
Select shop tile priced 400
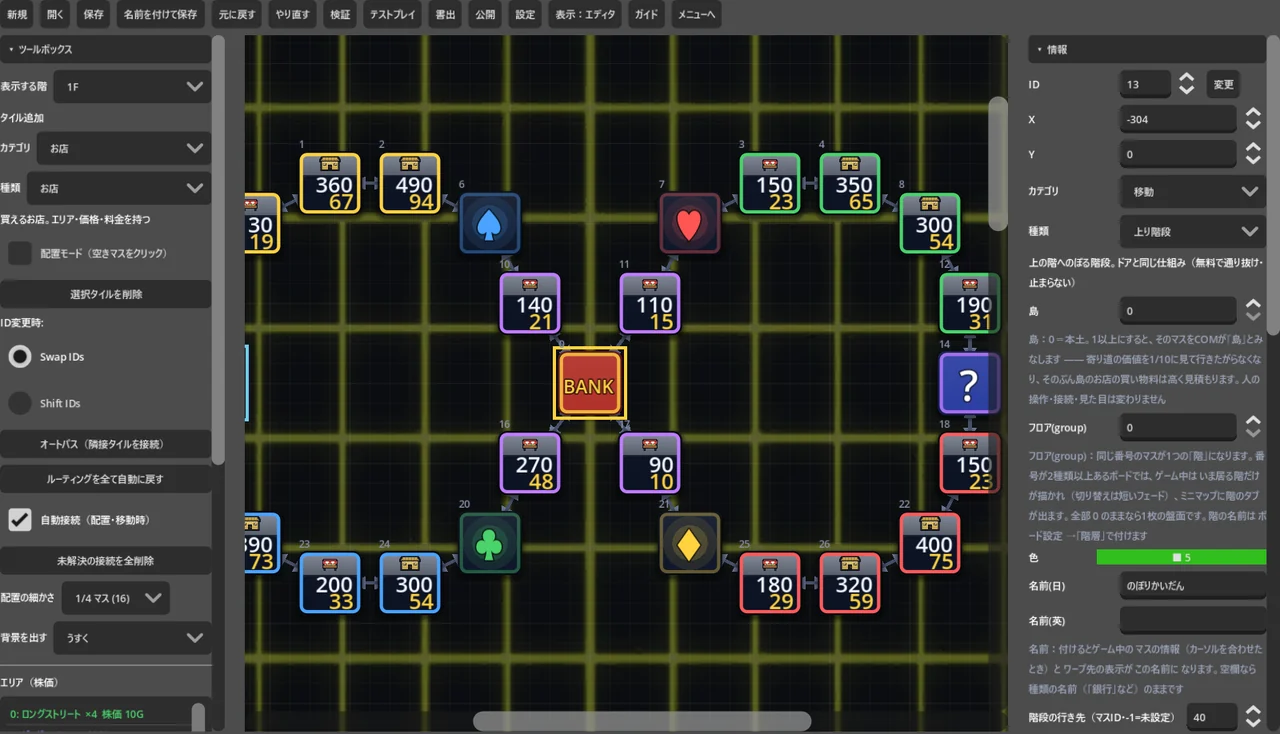pyautogui.click(x=930, y=543)
